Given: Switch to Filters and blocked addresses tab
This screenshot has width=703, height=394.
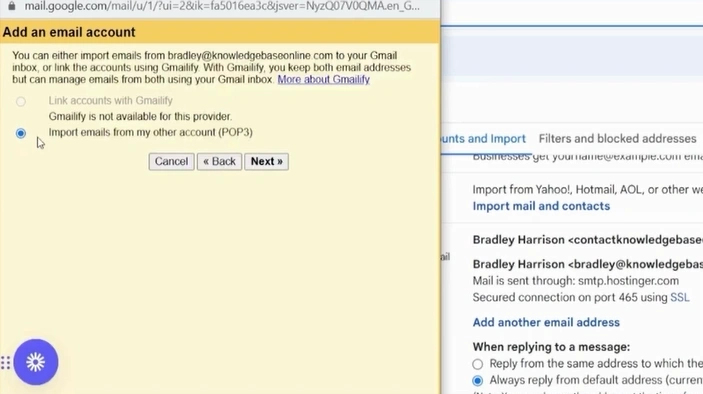Looking at the screenshot, I should tap(617, 139).
